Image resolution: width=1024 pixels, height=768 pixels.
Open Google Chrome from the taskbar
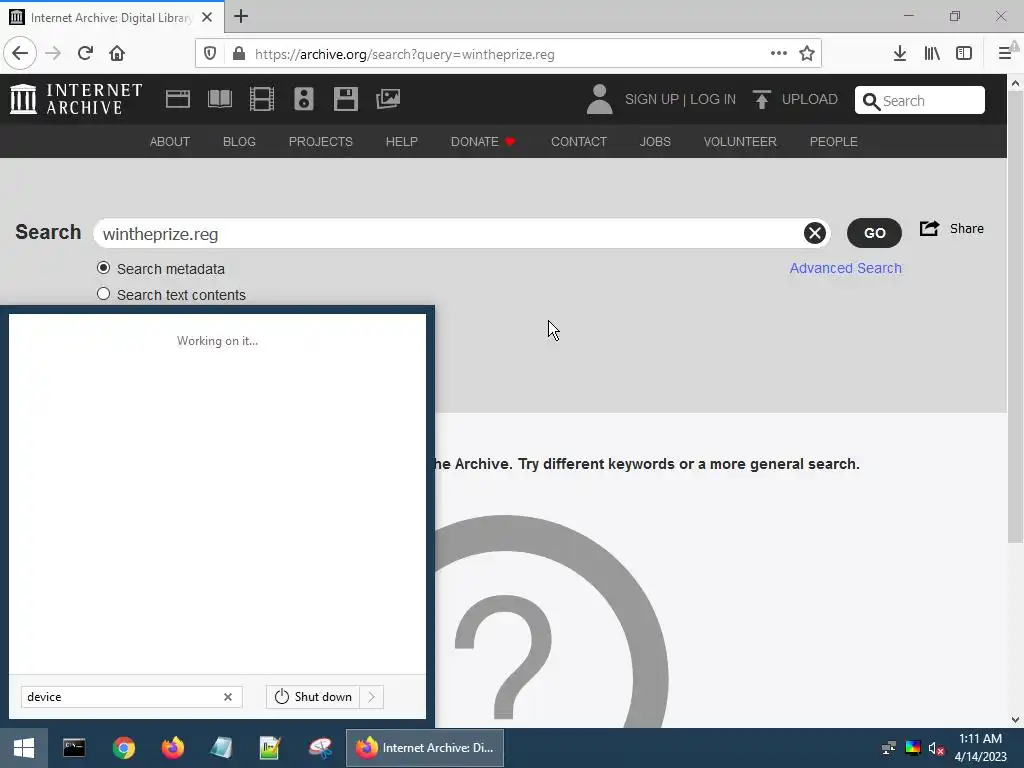point(123,748)
